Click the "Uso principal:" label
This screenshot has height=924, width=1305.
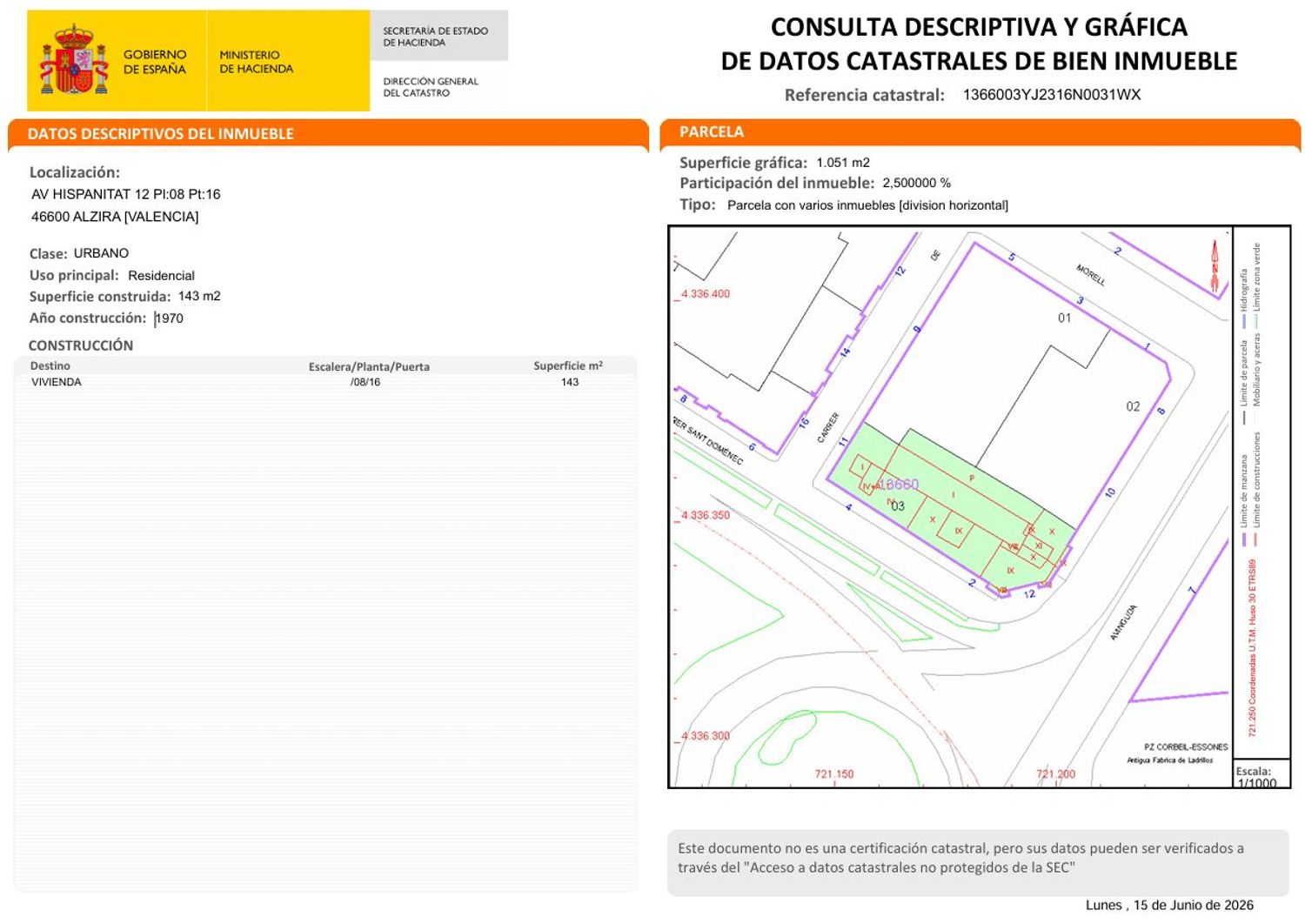pos(74,275)
